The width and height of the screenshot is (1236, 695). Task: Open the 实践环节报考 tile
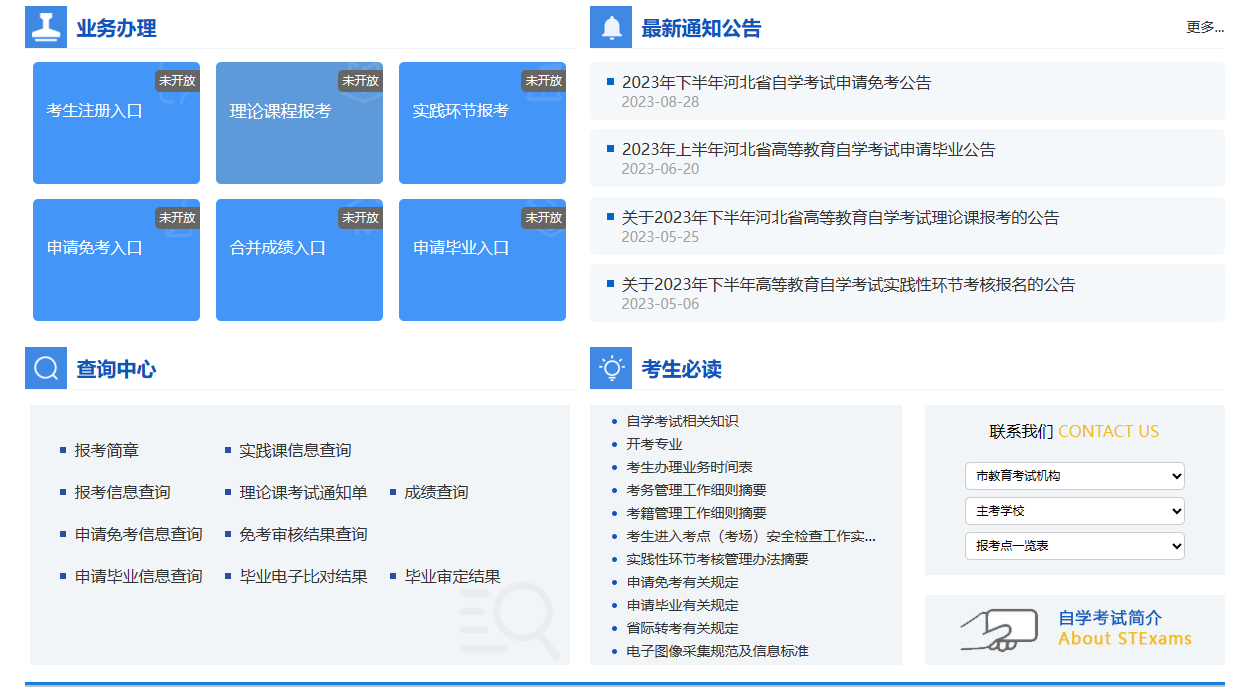[482, 123]
